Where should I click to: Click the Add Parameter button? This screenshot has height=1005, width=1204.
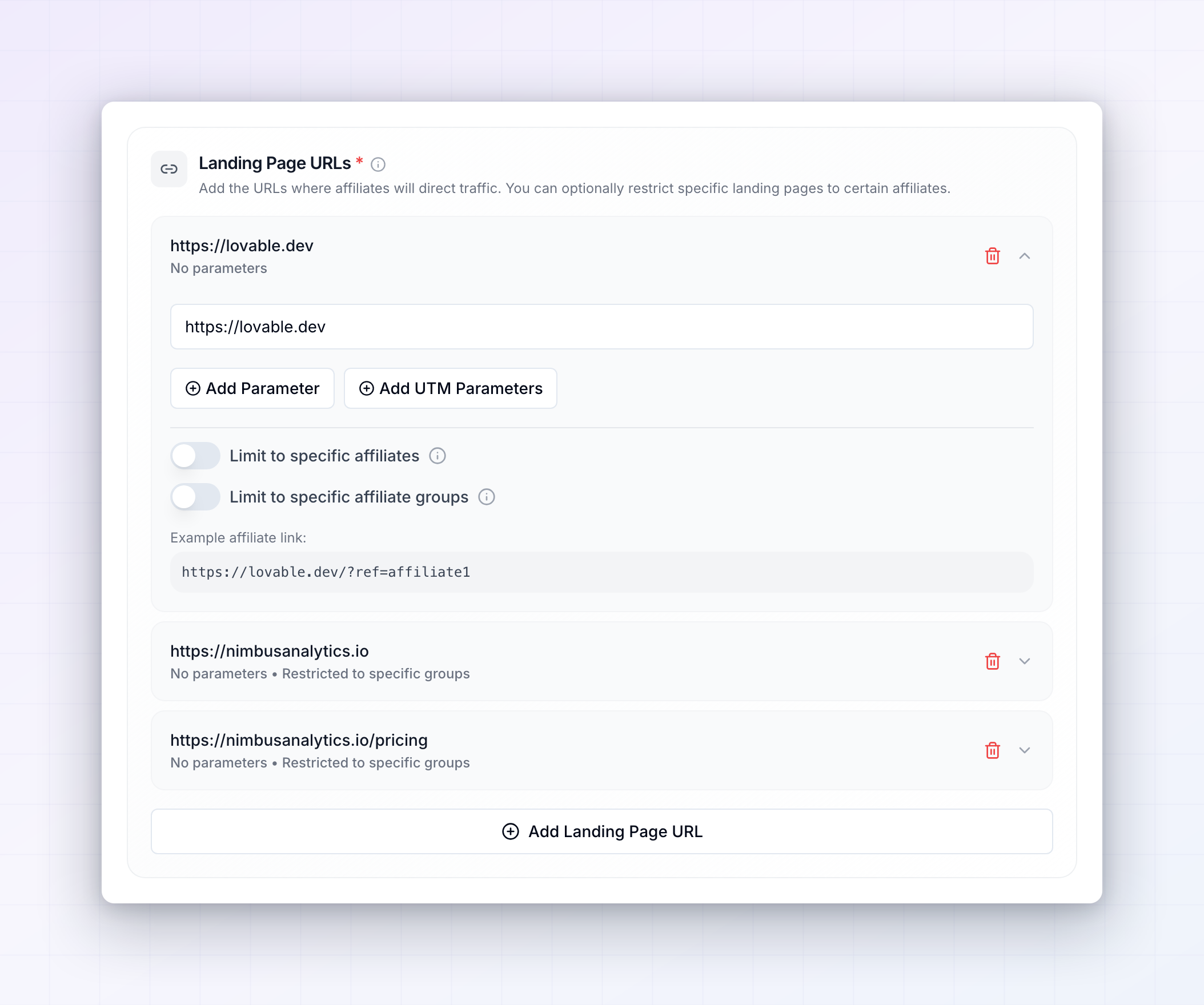pyautogui.click(x=252, y=388)
